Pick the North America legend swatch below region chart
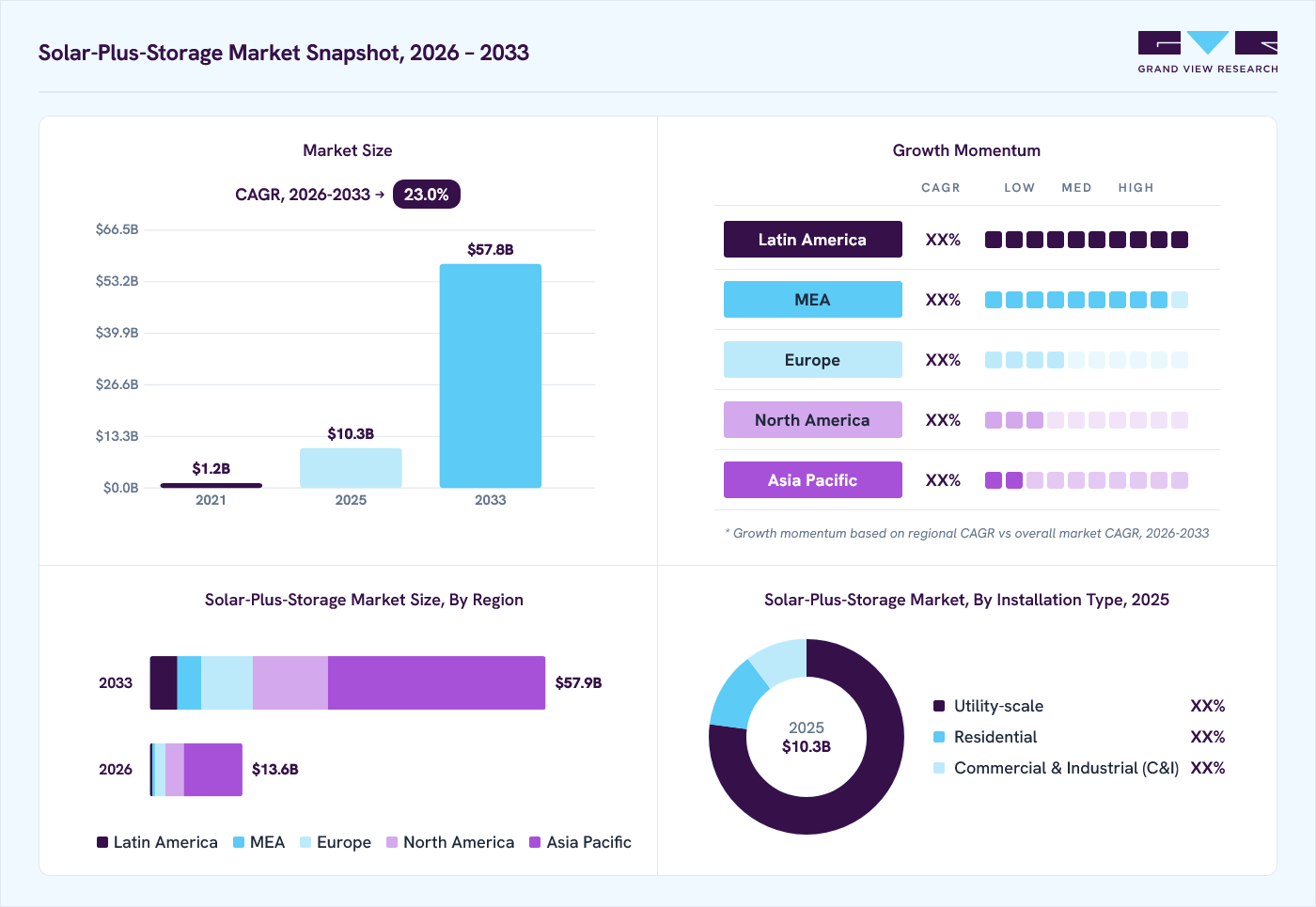Screen dimensions: 1316x907 (392, 842)
